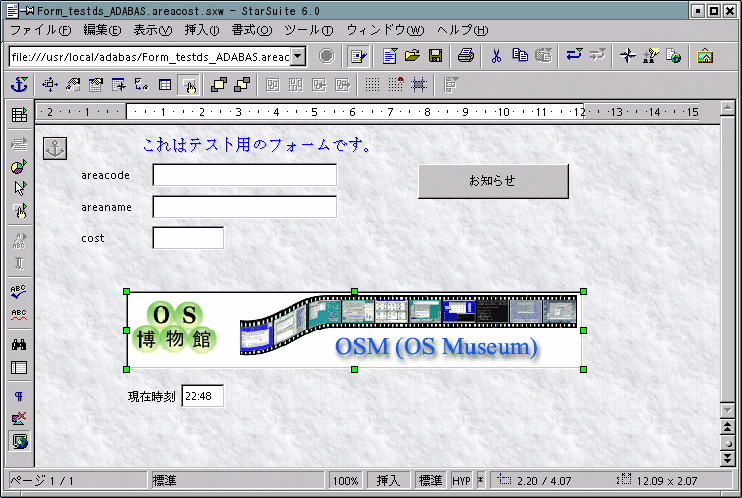Save document with floppy disk icon

pyautogui.click(x=435, y=56)
